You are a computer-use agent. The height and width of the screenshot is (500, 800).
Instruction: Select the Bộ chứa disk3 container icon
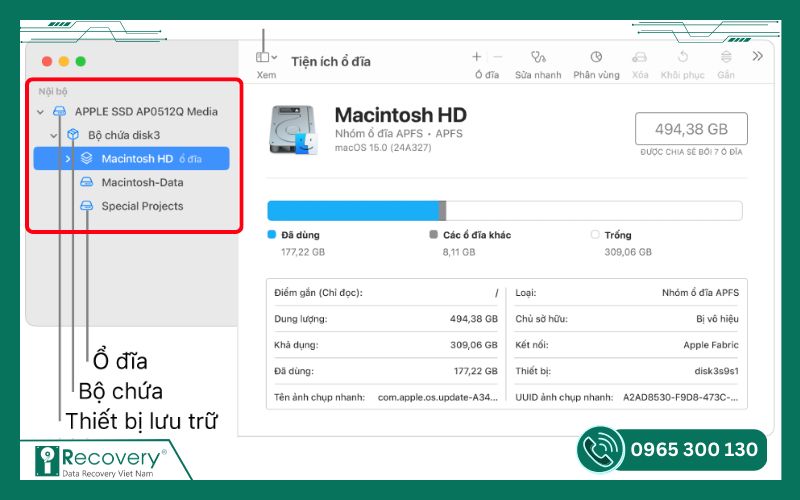(x=73, y=135)
